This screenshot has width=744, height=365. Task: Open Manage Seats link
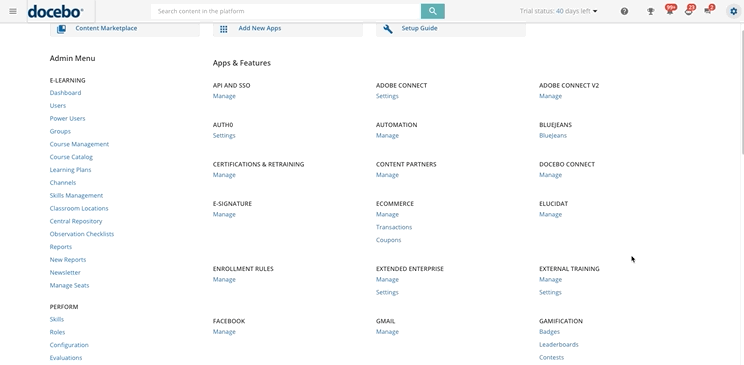click(69, 285)
